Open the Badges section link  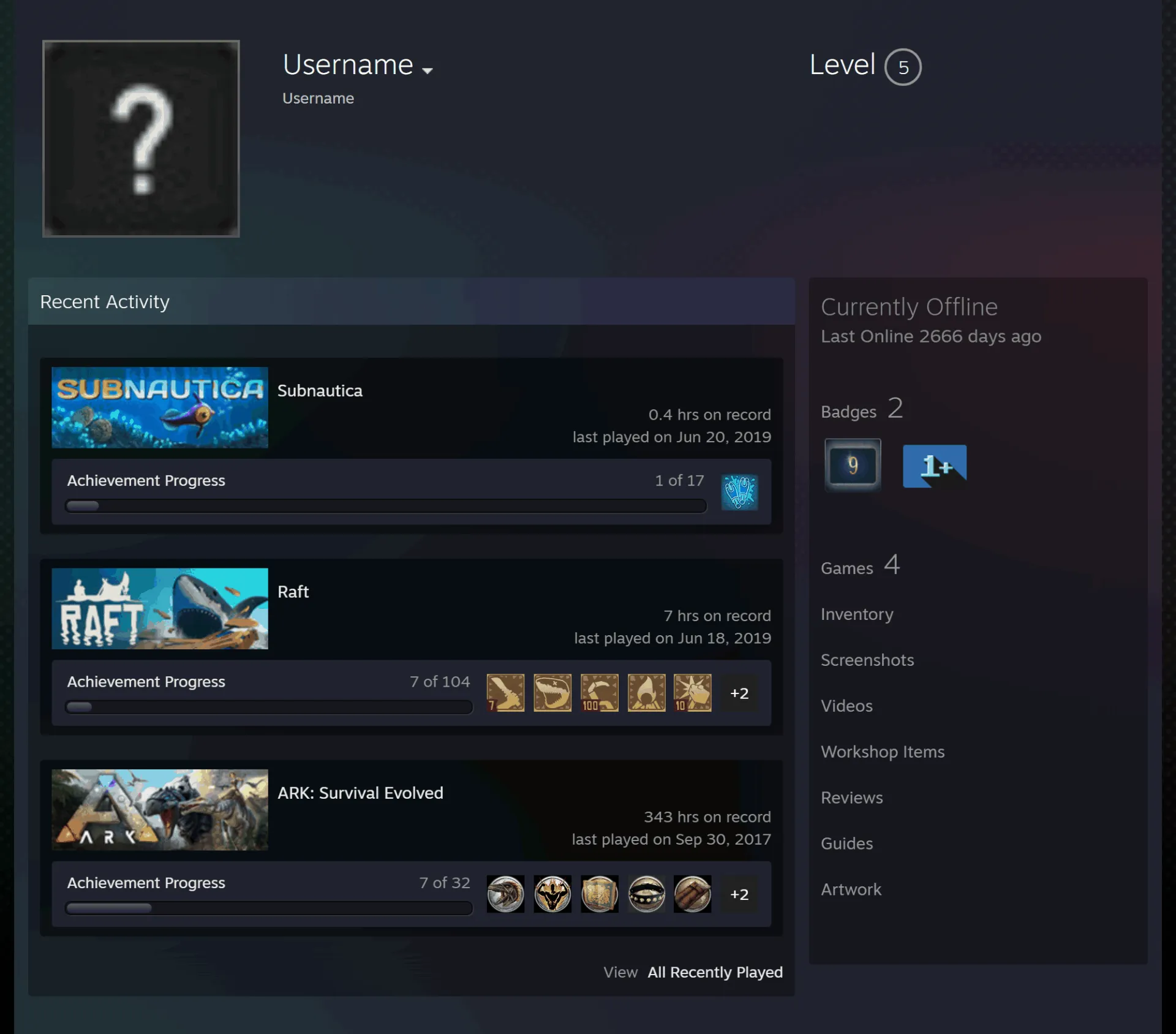point(862,409)
